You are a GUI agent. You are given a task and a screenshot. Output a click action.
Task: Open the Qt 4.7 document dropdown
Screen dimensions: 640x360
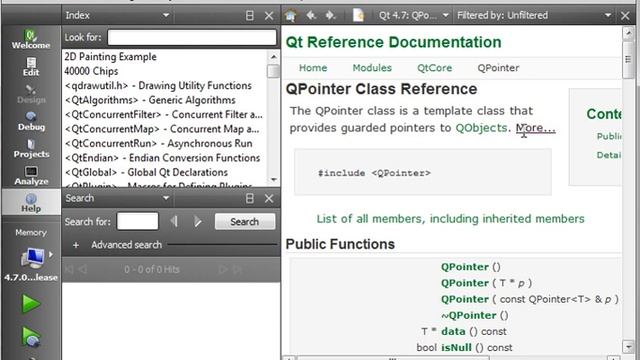pyautogui.click(x=413, y=16)
